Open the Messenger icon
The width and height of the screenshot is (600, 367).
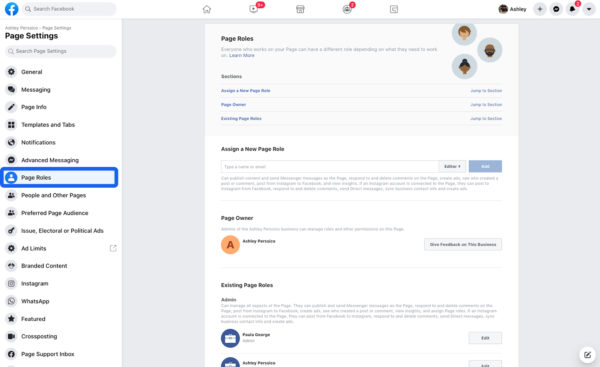[556, 9]
